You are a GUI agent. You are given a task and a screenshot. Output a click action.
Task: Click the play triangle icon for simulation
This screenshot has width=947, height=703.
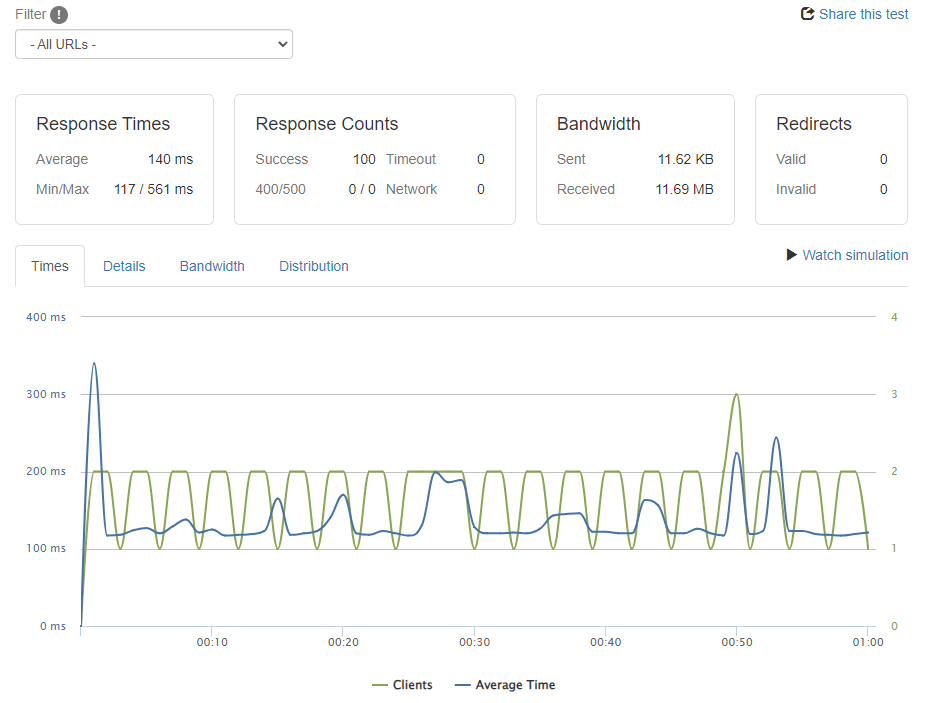[x=792, y=255]
